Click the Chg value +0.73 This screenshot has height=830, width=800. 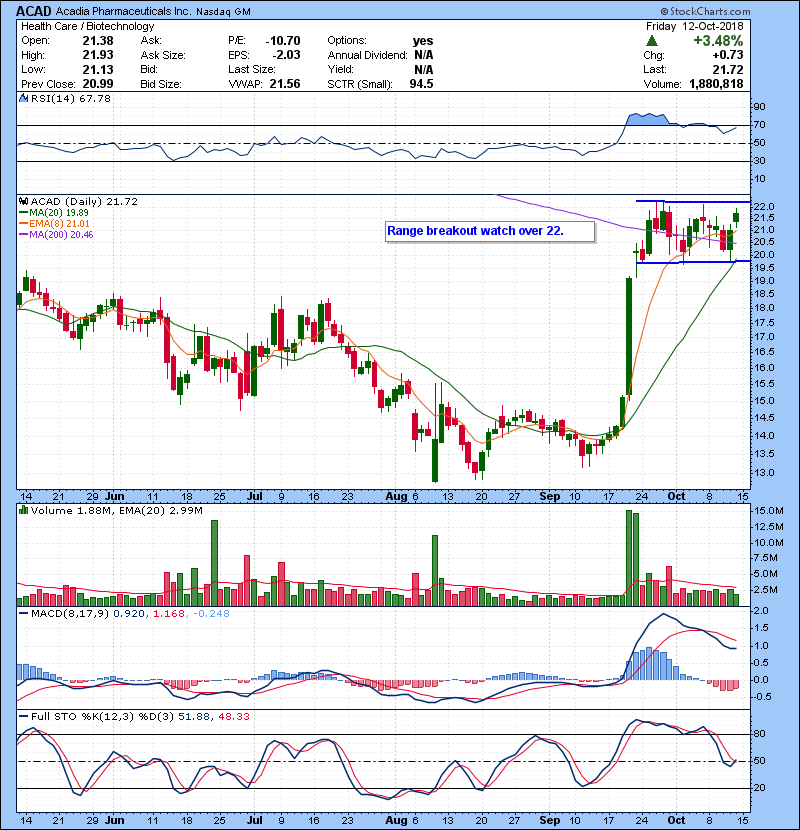(728, 55)
